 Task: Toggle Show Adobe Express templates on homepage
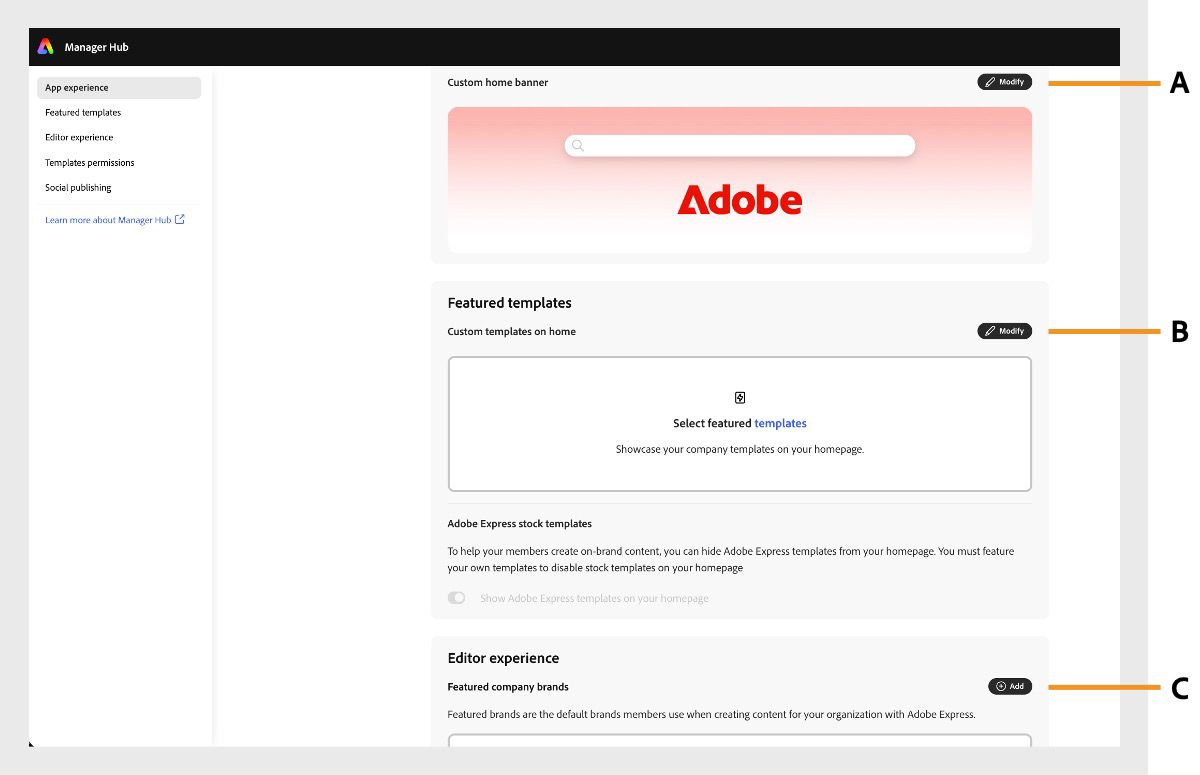click(x=457, y=598)
